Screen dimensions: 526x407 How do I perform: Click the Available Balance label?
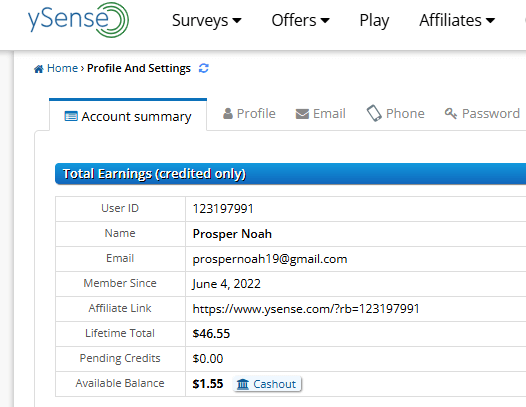tap(120, 383)
